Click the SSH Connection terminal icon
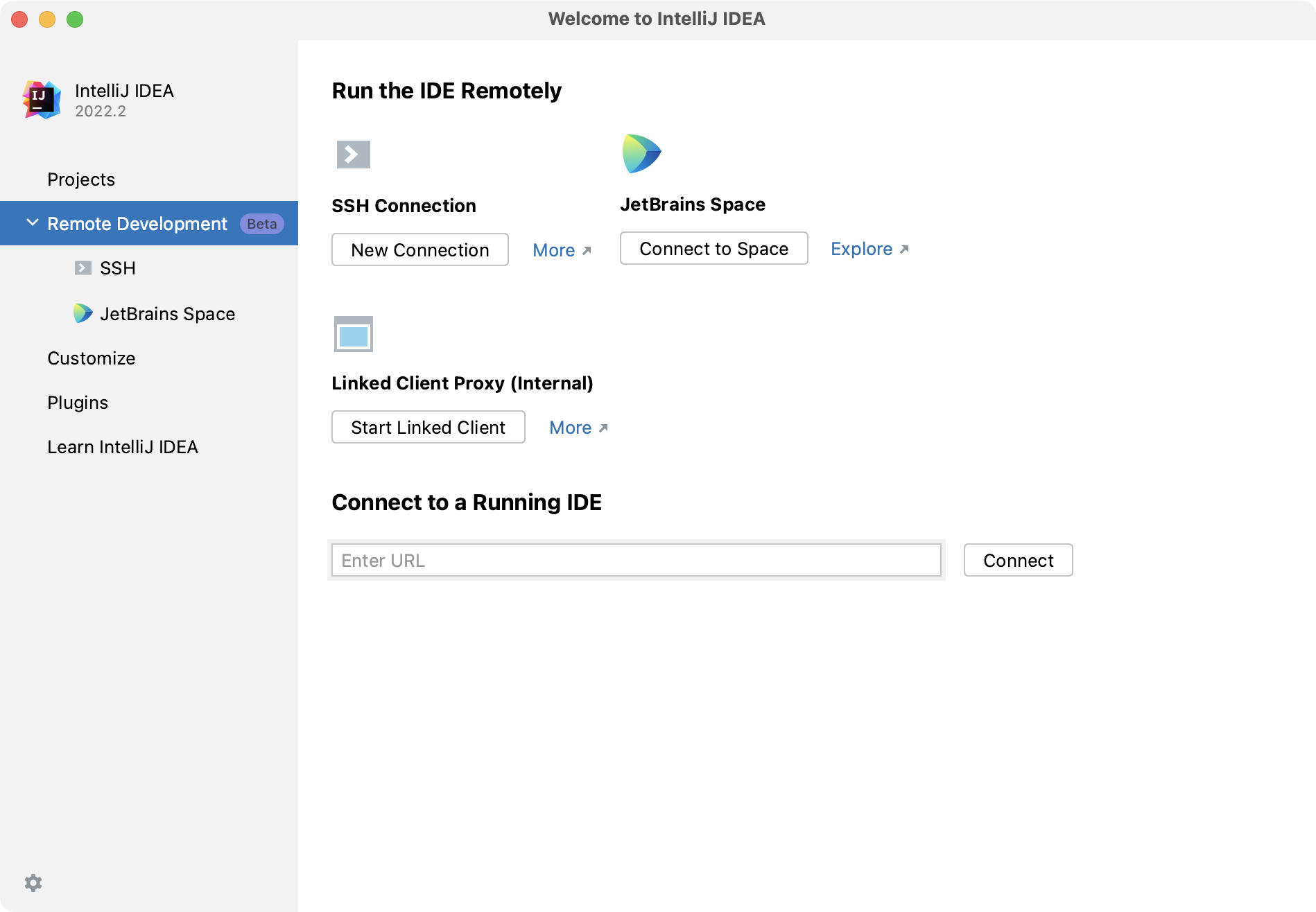 (353, 154)
